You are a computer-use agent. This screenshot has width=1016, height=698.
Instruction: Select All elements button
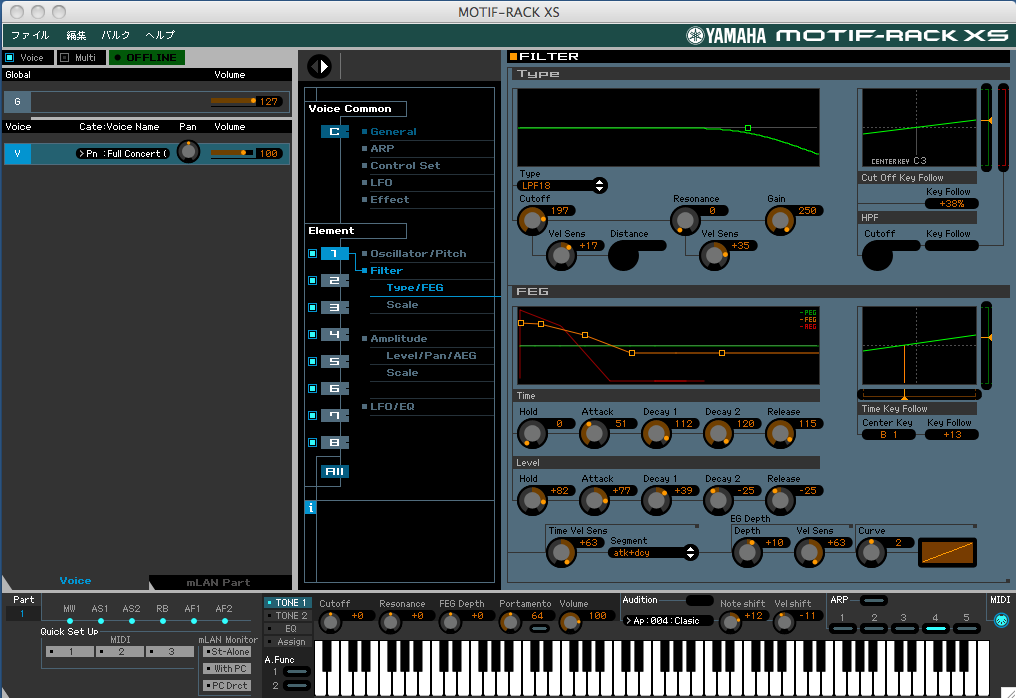(x=334, y=471)
